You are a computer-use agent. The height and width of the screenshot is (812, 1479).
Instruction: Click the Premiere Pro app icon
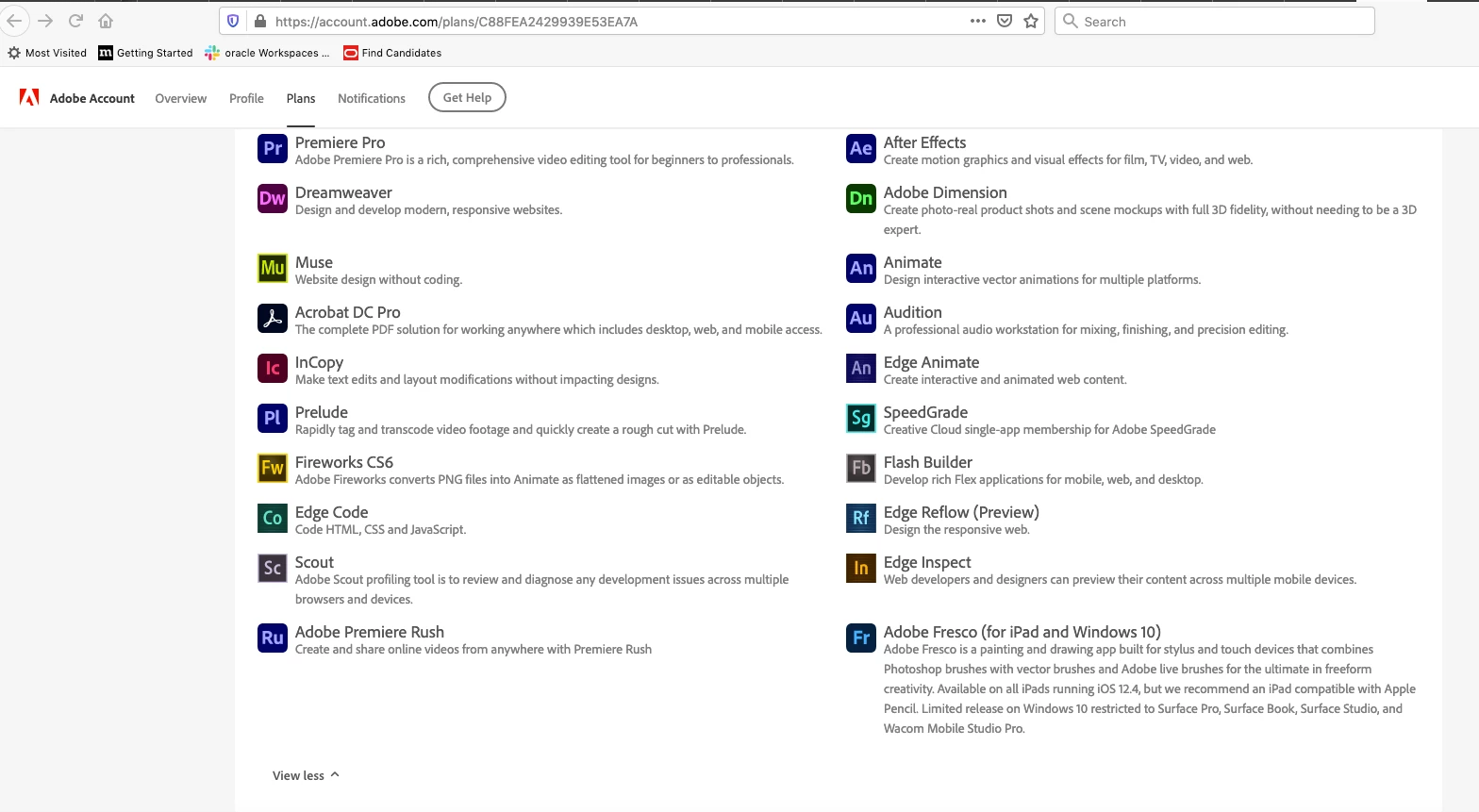pyautogui.click(x=273, y=148)
